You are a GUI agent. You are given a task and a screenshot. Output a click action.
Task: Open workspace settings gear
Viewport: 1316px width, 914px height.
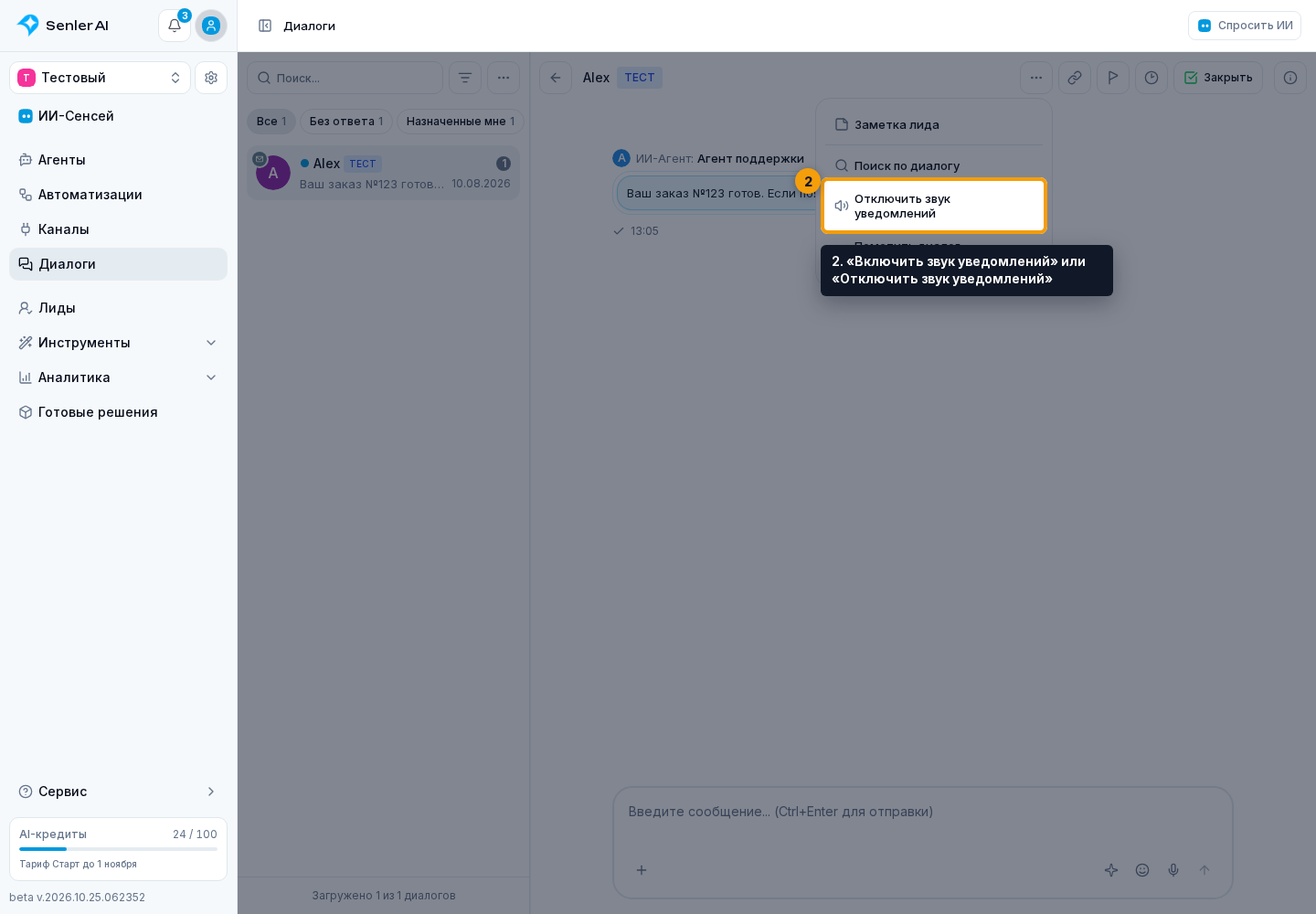click(x=211, y=78)
